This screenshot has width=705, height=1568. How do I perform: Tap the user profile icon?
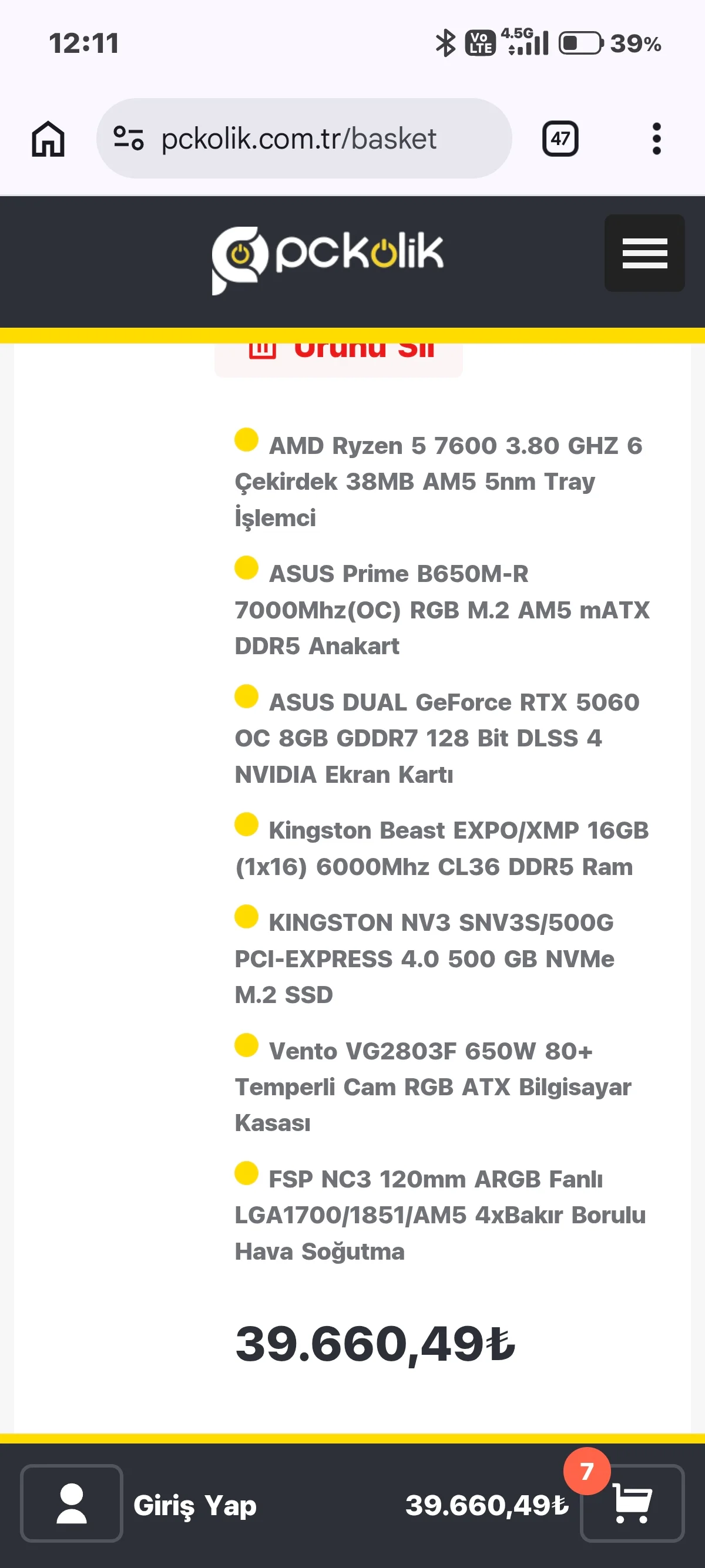coord(72,1503)
